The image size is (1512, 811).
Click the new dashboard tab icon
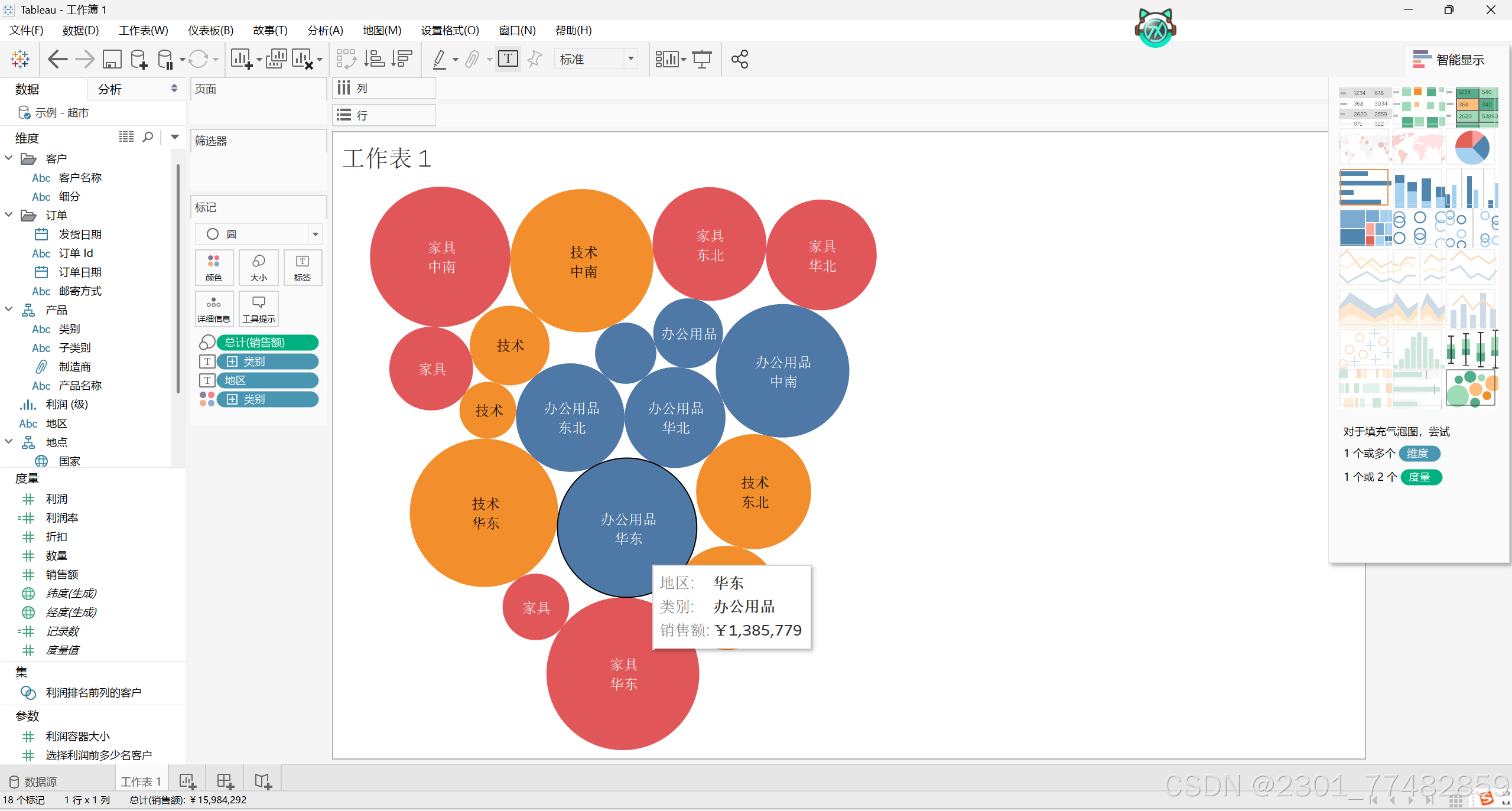[x=225, y=781]
